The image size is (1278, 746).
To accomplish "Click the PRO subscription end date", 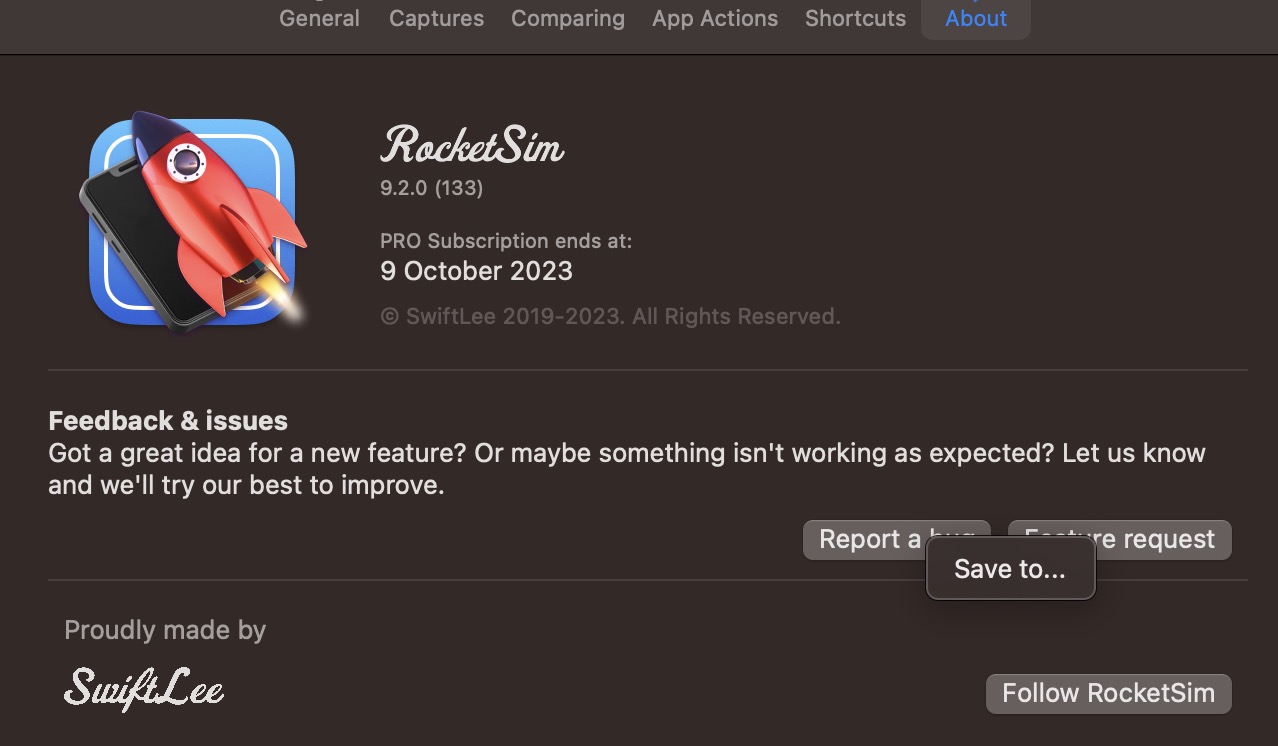I will pos(476,271).
